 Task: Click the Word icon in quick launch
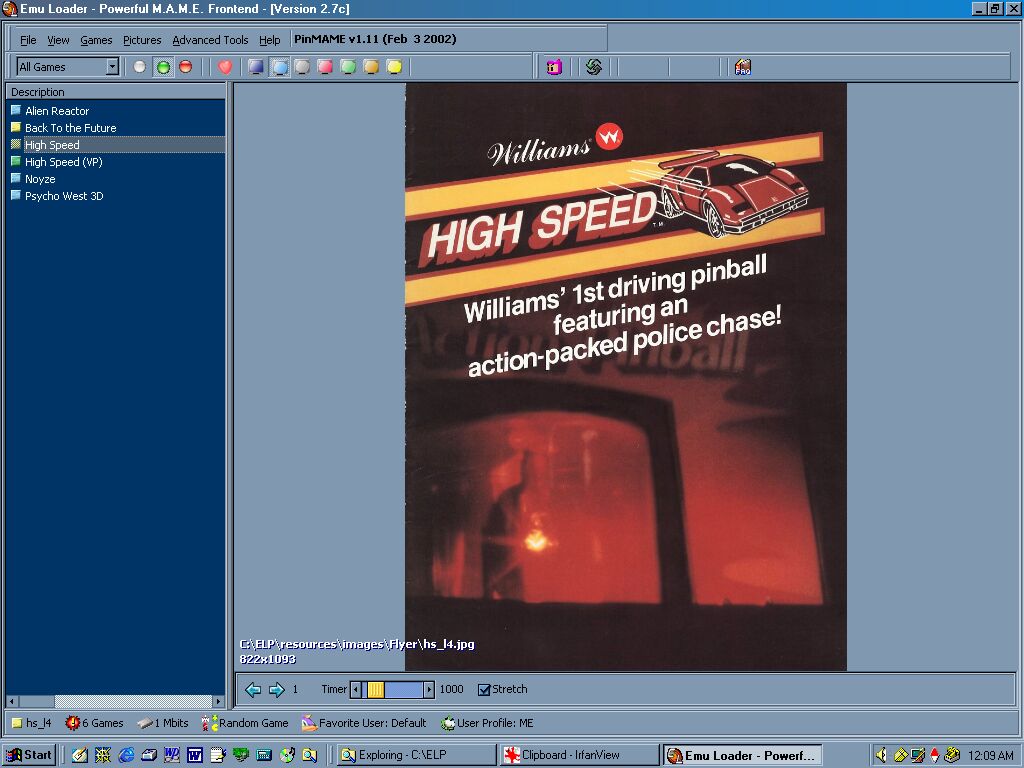pyautogui.click(x=195, y=756)
